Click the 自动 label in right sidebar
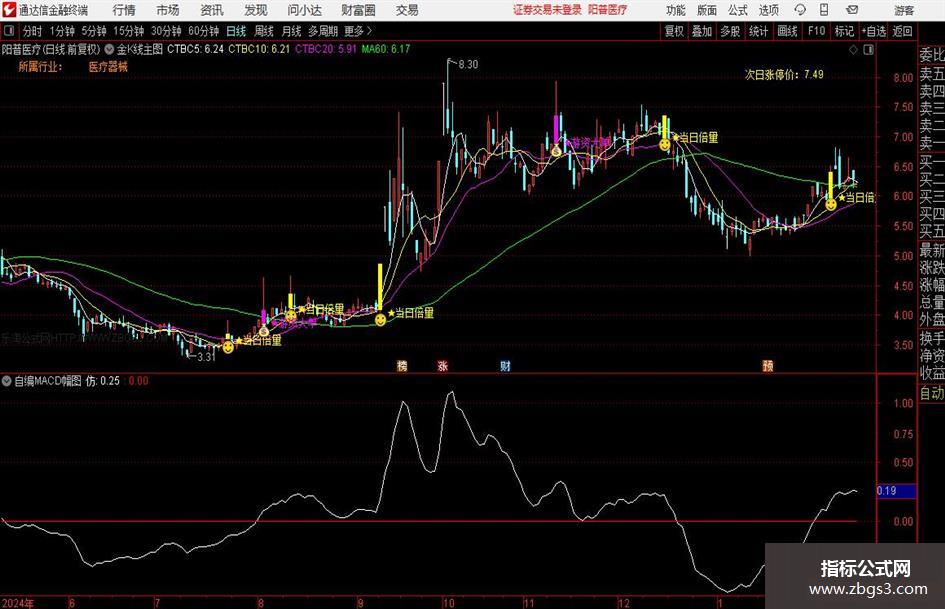945x609 pixels. click(932, 393)
